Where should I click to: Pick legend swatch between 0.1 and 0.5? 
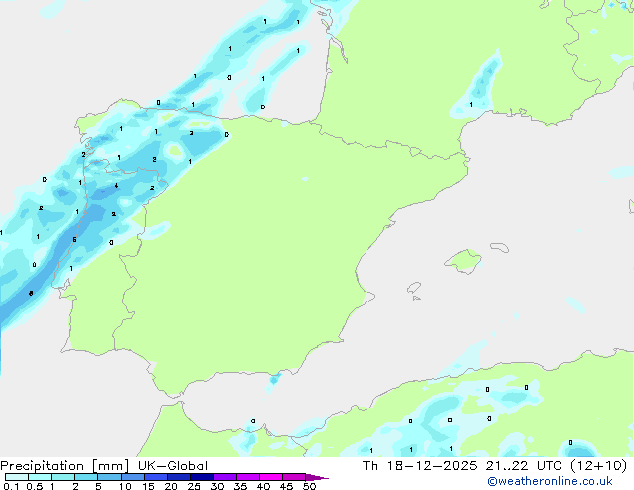(x=17, y=477)
